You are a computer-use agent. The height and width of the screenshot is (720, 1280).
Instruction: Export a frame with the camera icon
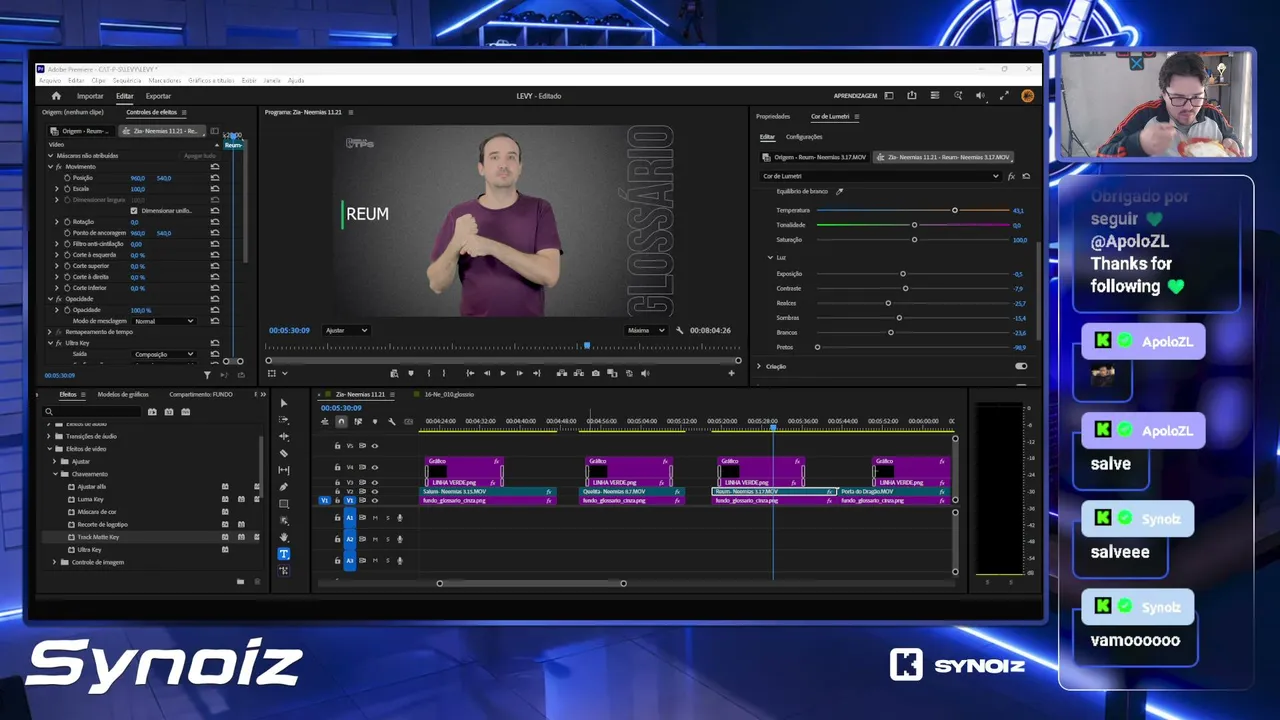(x=596, y=373)
